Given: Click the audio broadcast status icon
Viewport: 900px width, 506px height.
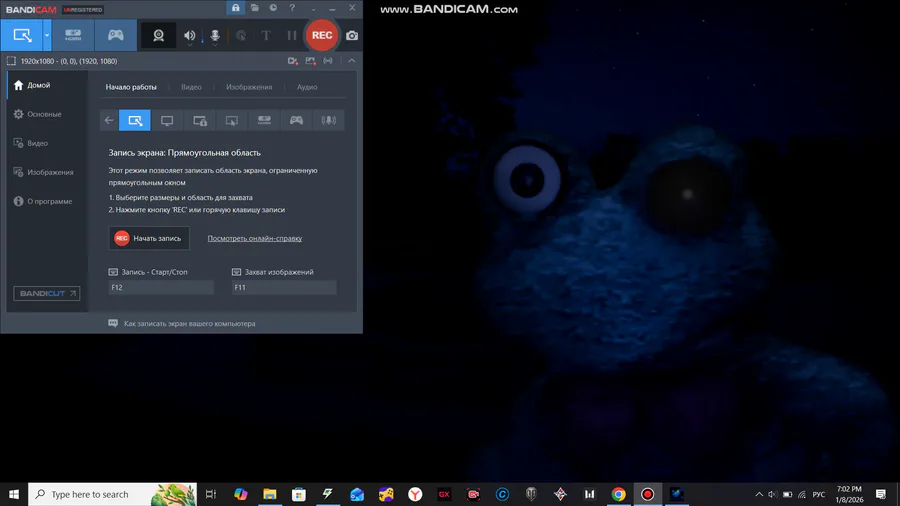Looking at the screenshot, I should click(328, 61).
